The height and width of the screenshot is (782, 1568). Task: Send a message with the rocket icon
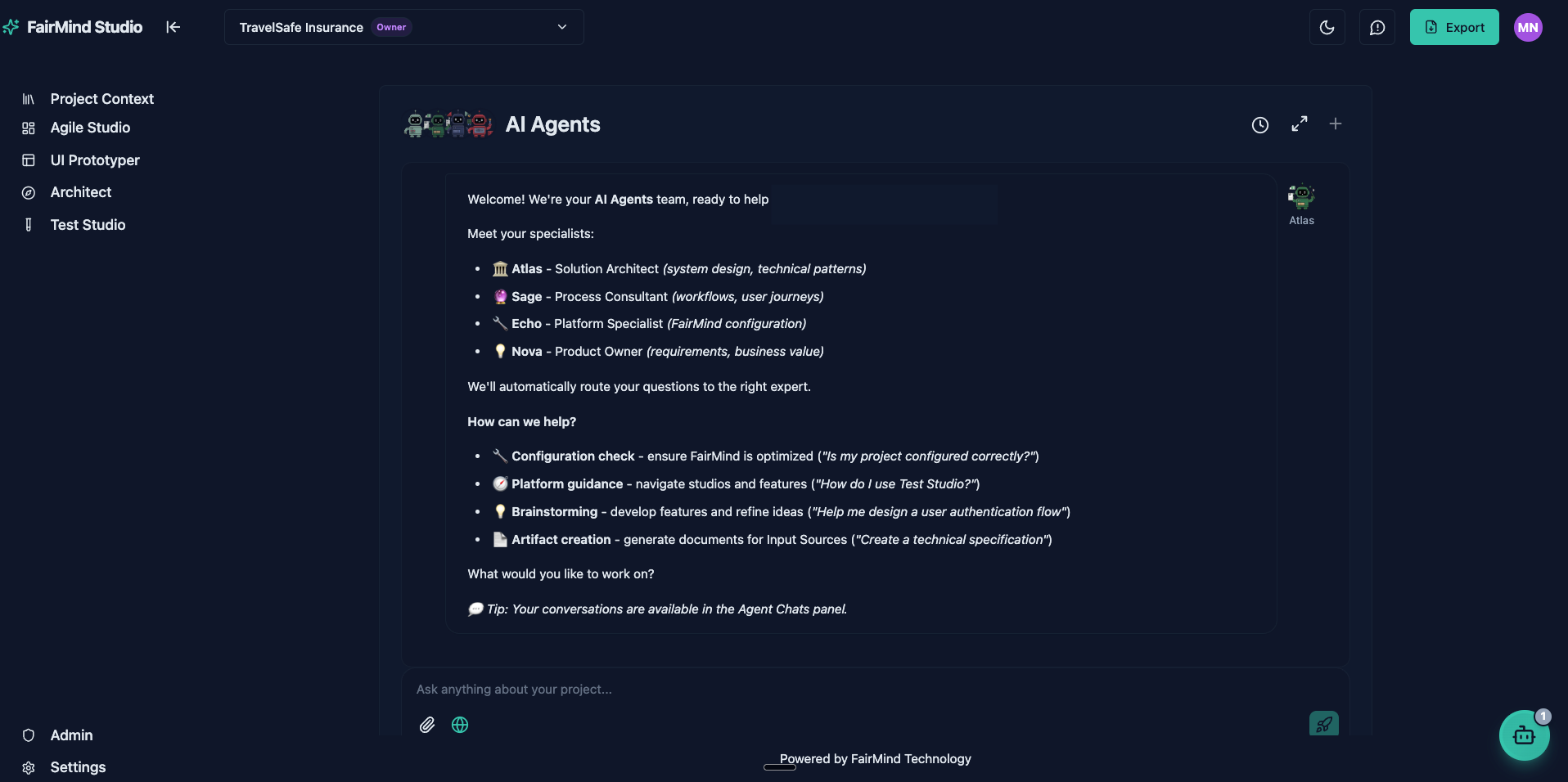(x=1323, y=723)
